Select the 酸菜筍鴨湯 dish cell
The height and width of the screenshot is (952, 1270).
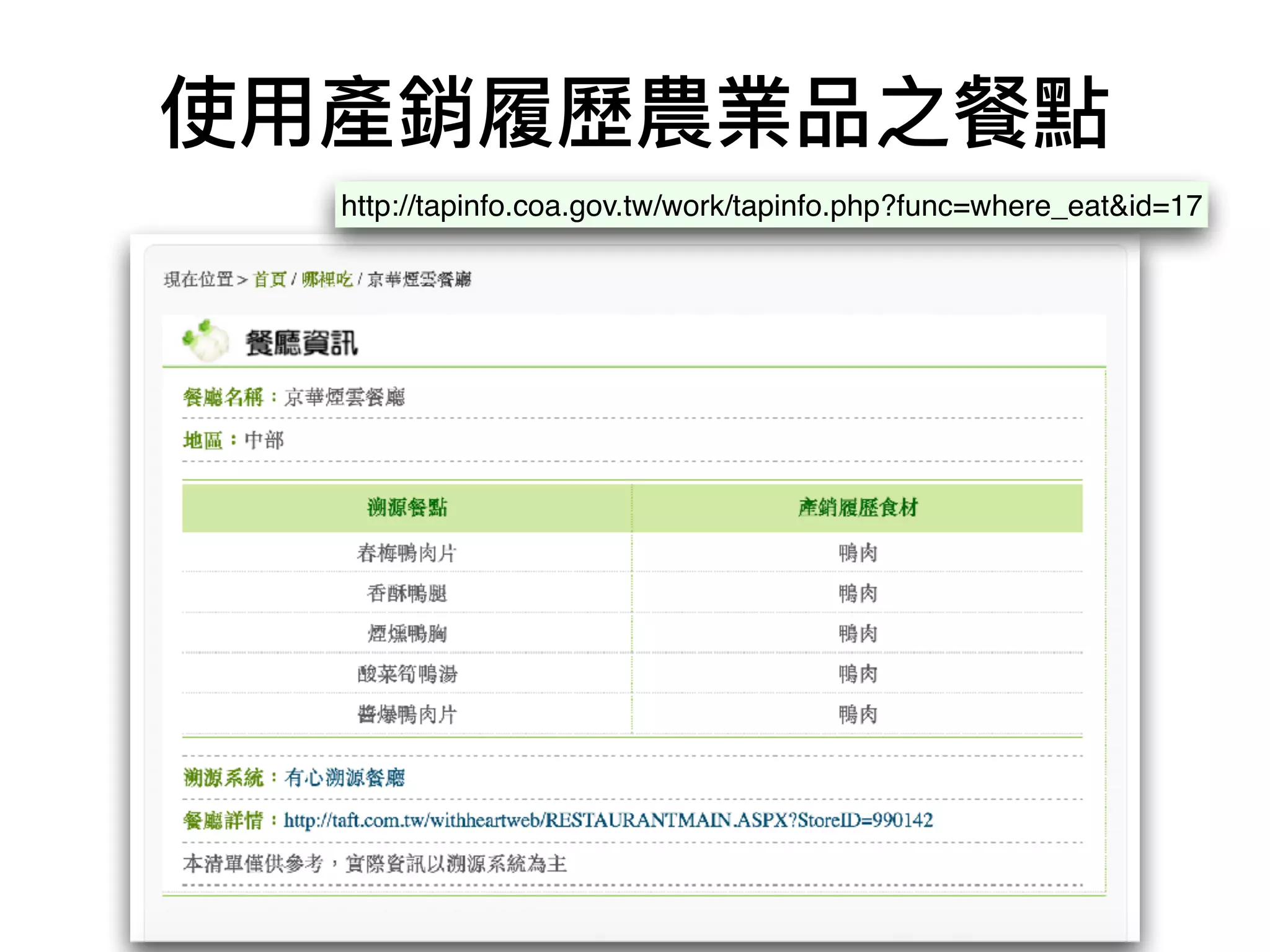click(x=407, y=674)
